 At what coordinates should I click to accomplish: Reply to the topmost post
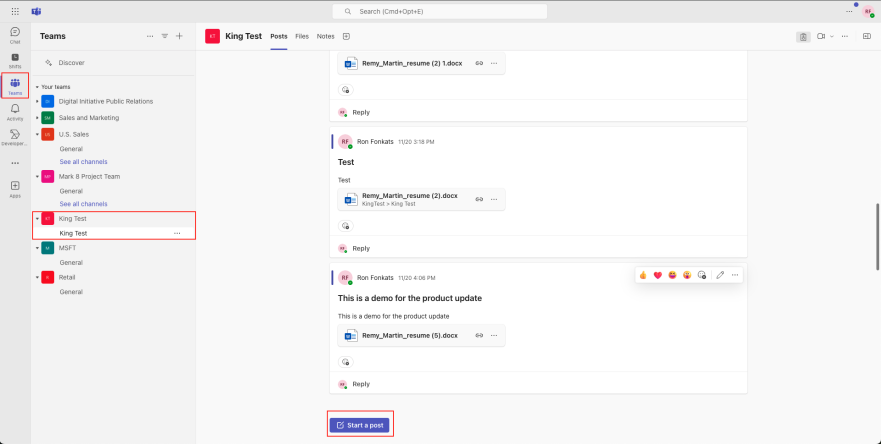[x=361, y=112]
